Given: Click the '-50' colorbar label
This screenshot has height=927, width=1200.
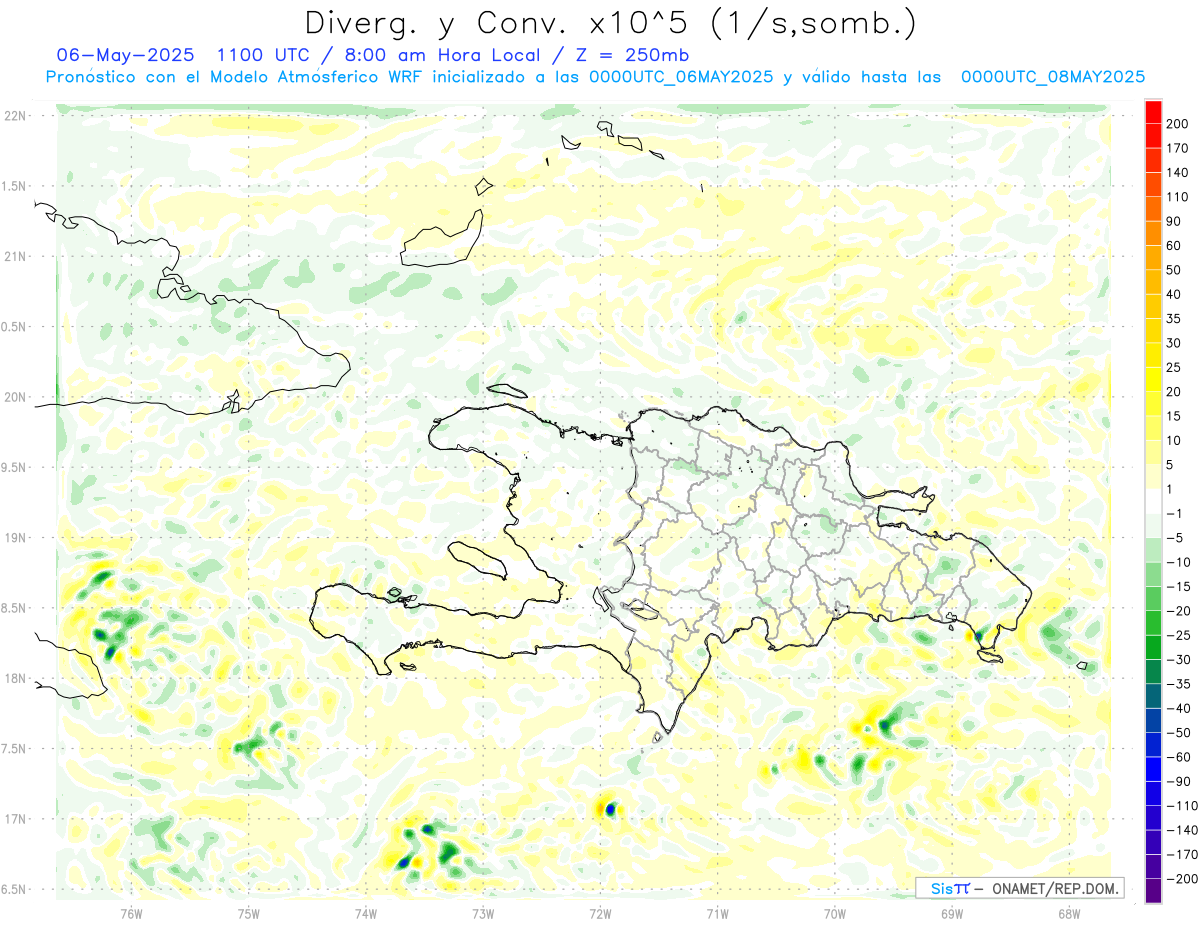Looking at the screenshot, I should [x=1178, y=733].
